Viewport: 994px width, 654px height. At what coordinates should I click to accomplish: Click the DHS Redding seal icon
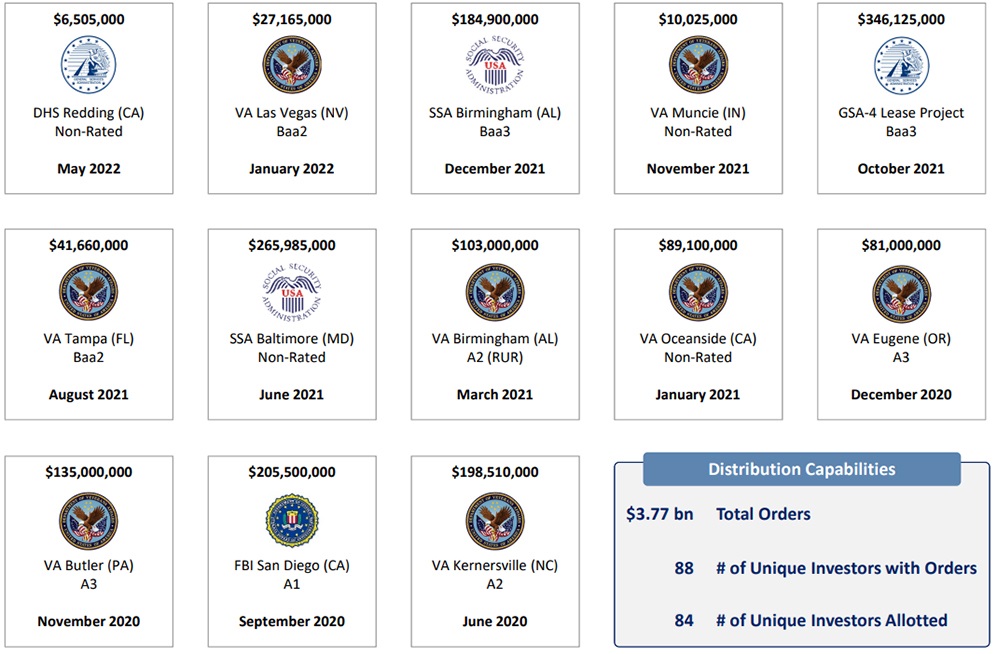point(88,66)
